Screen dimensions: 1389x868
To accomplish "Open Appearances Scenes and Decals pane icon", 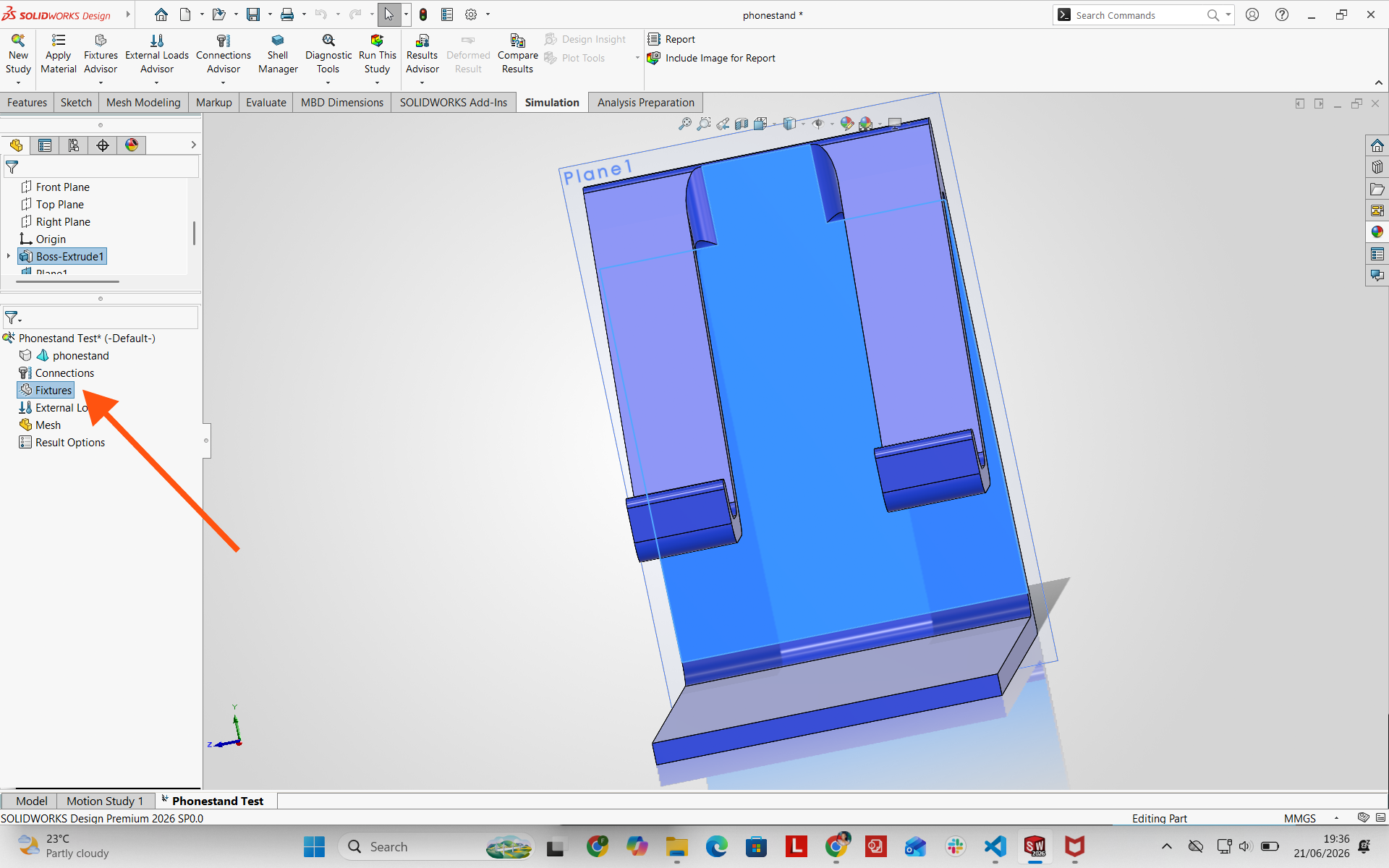I will pos(1377,232).
